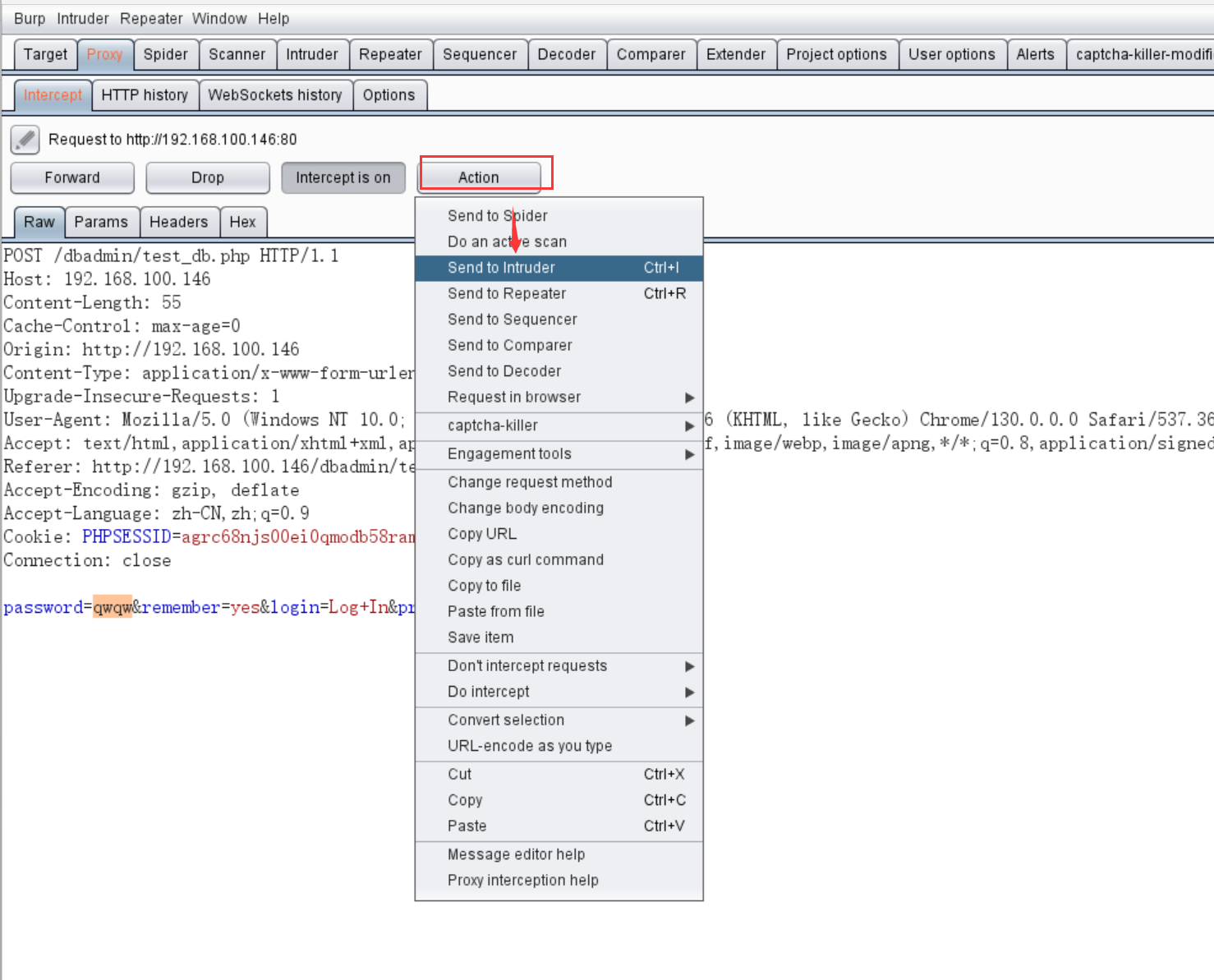The width and height of the screenshot is (1214, 980).
Task: Switch to the Proxy tab
Action: click(104, 54)
